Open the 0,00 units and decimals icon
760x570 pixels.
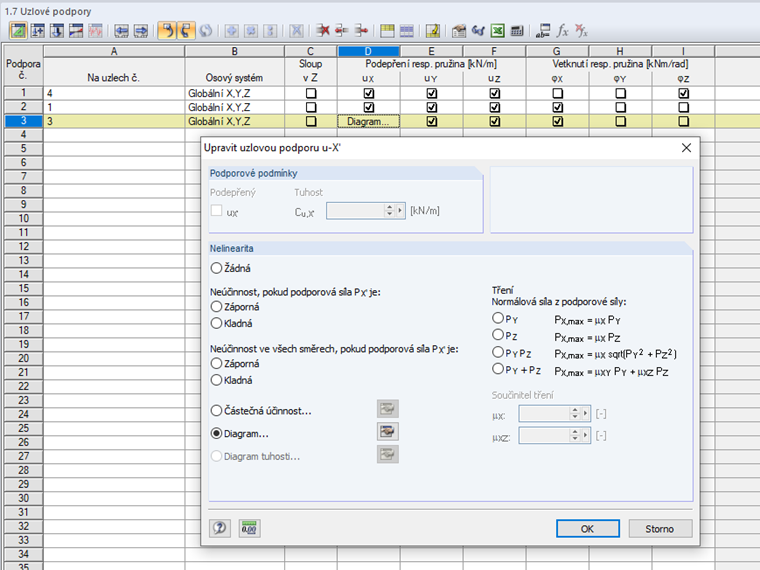point(249,528)
